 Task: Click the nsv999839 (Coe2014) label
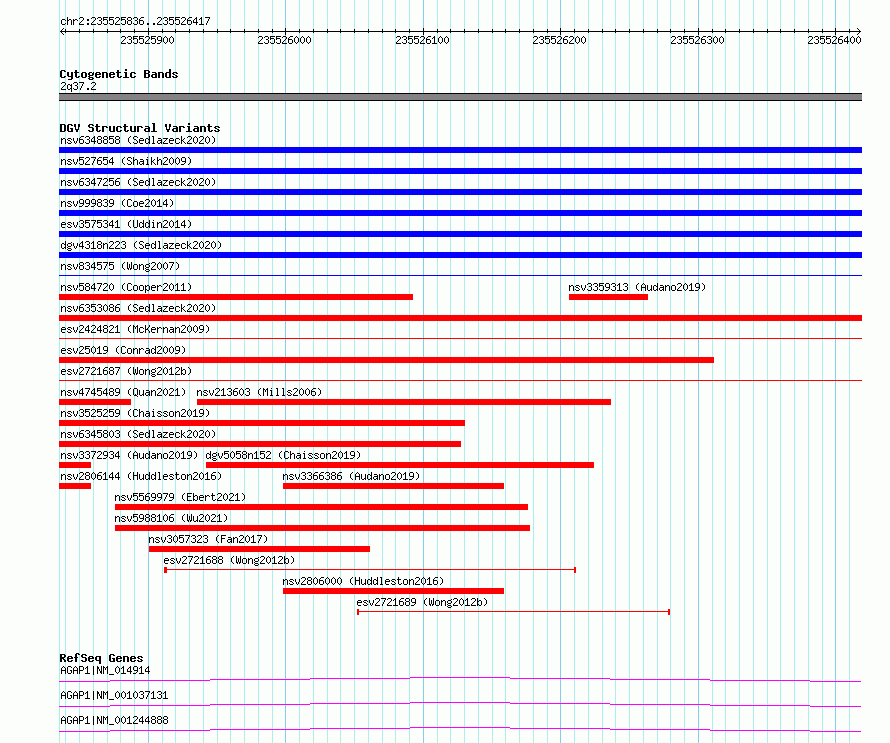click(117, 203)
